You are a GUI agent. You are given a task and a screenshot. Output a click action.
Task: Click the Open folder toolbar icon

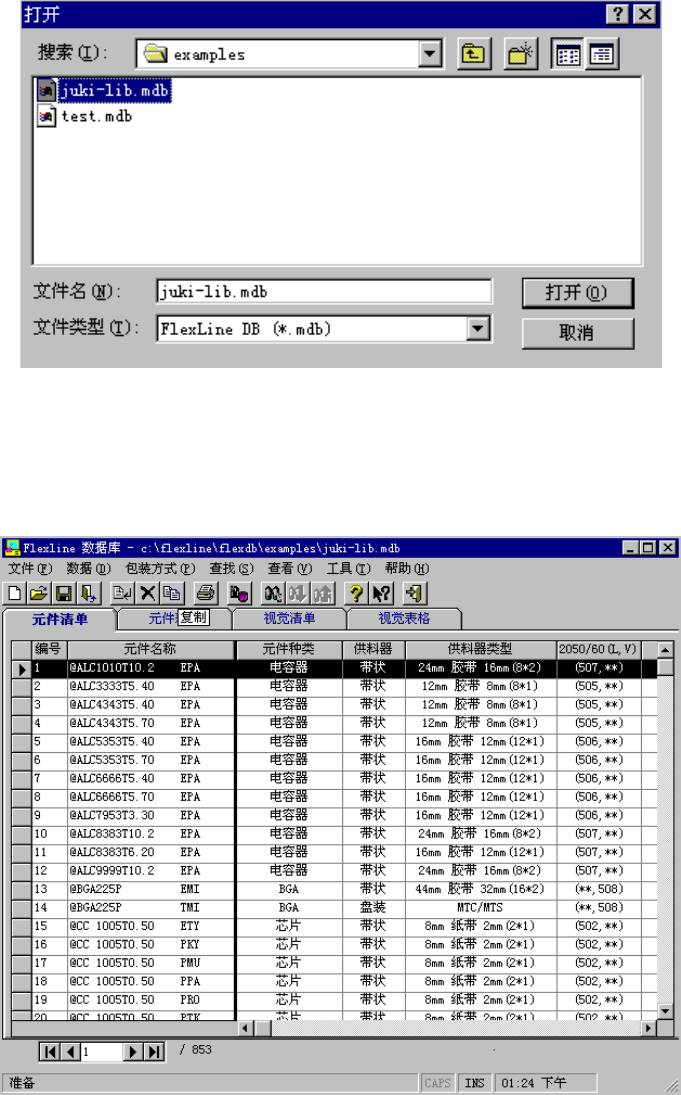click(39, 594)
